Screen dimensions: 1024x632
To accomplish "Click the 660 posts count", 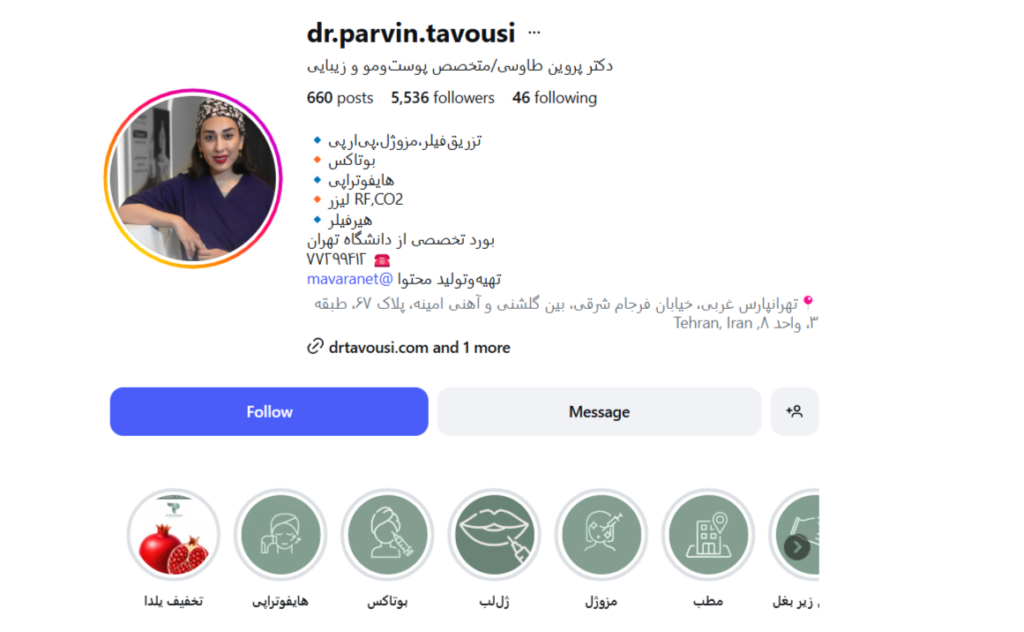I will [x=340, y=98].
